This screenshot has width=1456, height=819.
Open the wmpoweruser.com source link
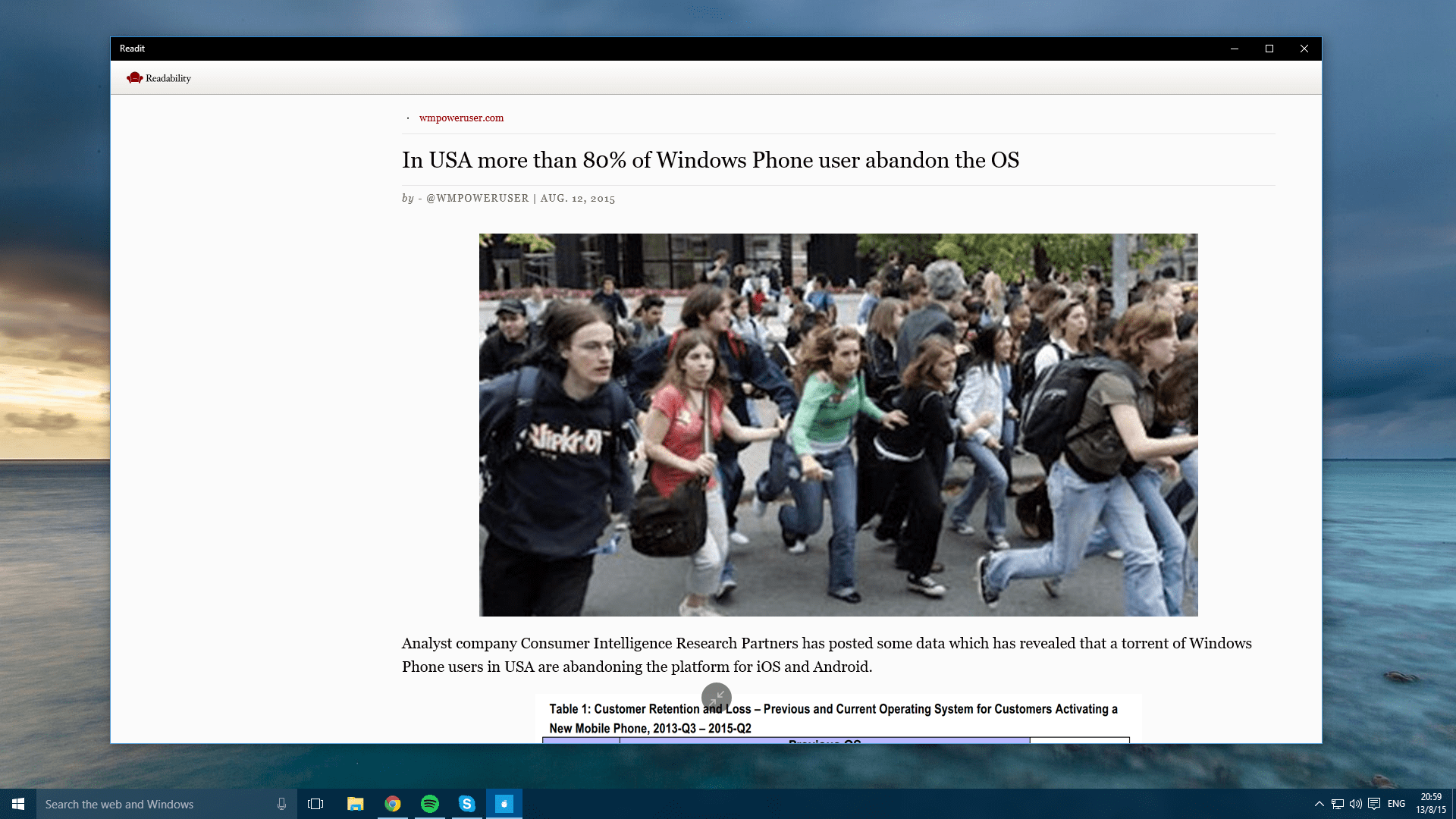461,118
